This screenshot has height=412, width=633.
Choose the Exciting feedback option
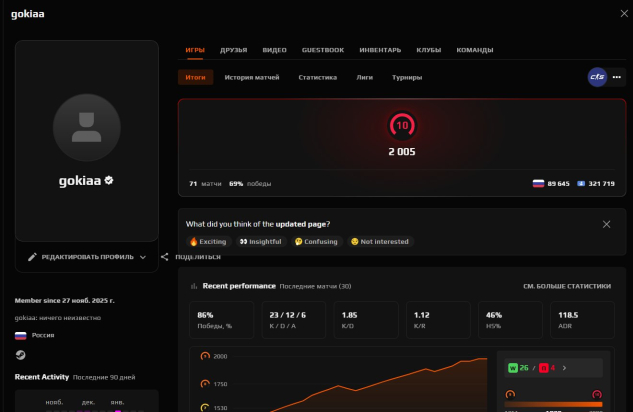click(208, 241)
